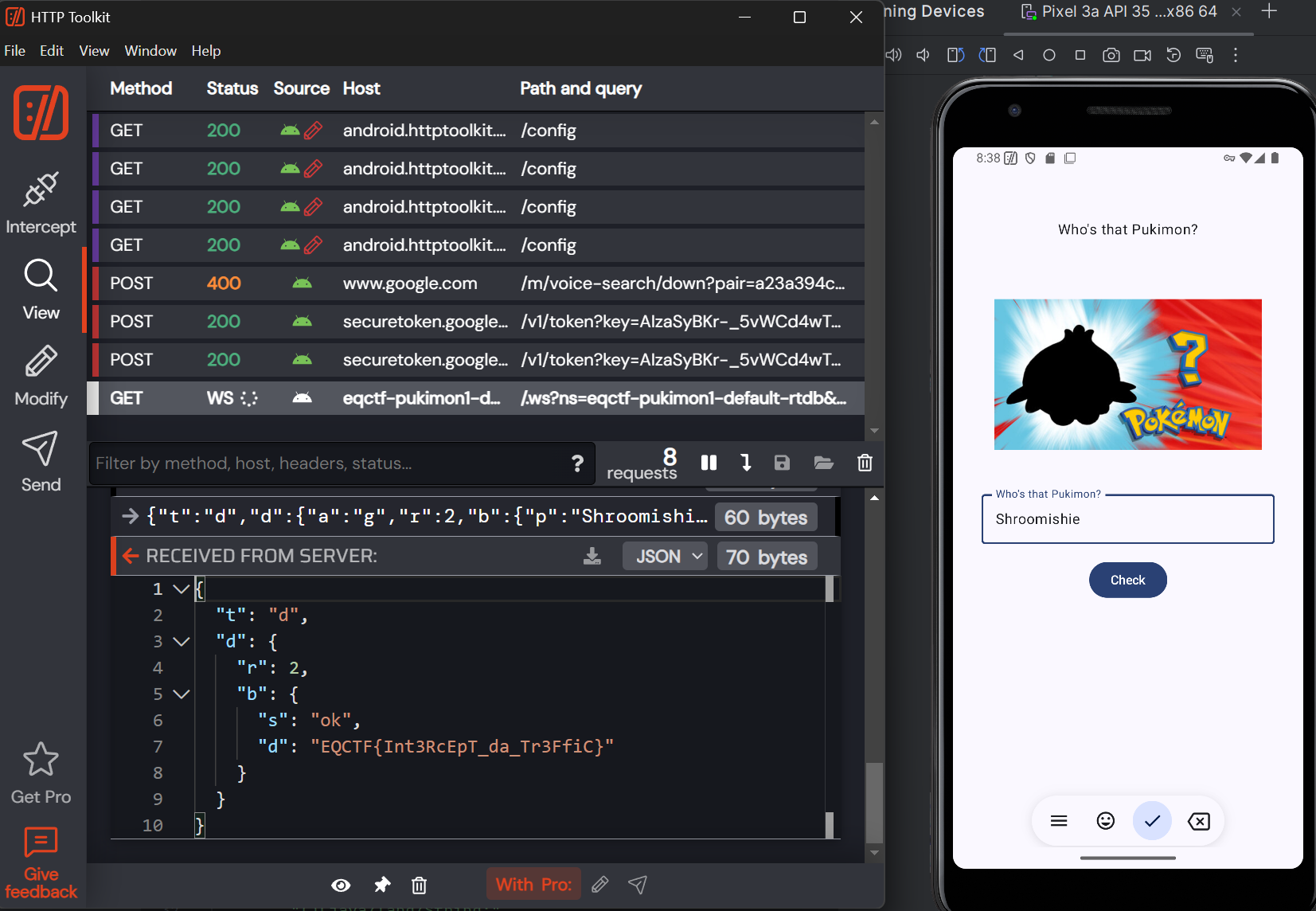Pause capturing incoming requests
Viewport: 1316px width, 911px height.
(x=709, y=463)
